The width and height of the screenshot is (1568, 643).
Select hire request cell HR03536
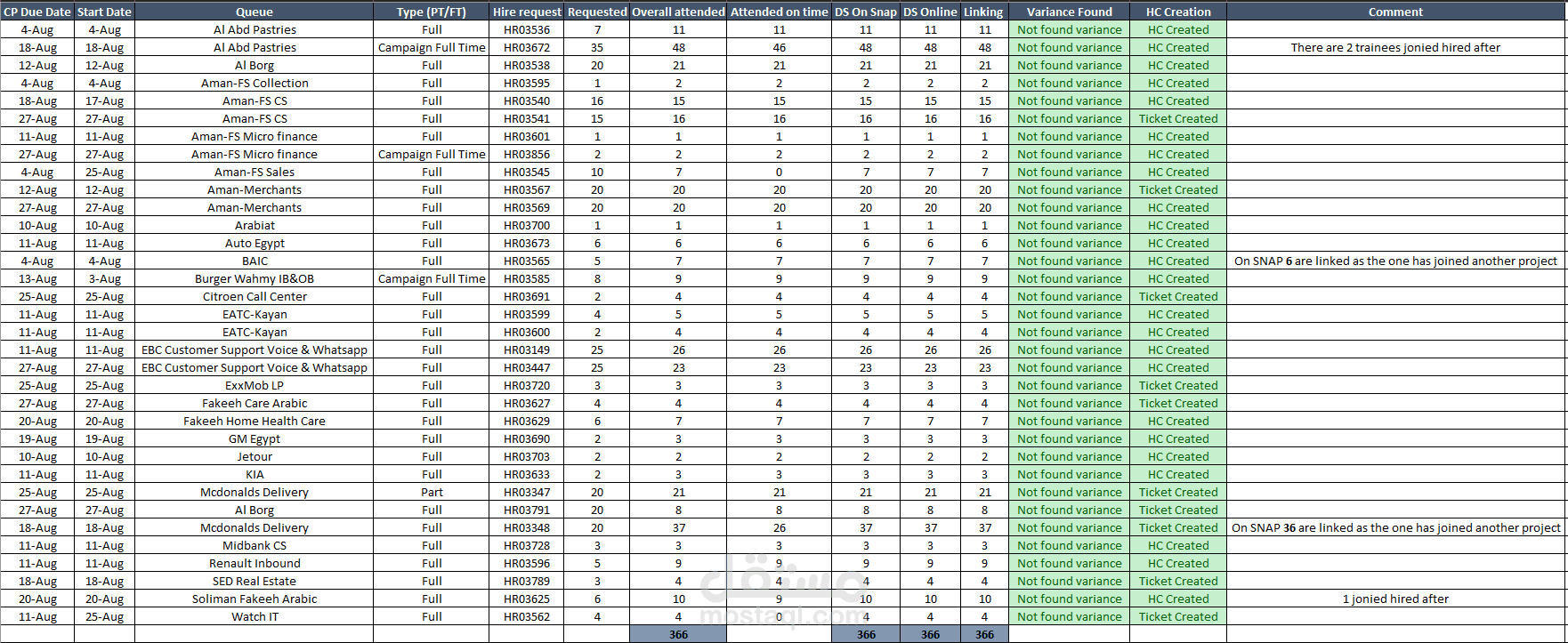point(527,29)
